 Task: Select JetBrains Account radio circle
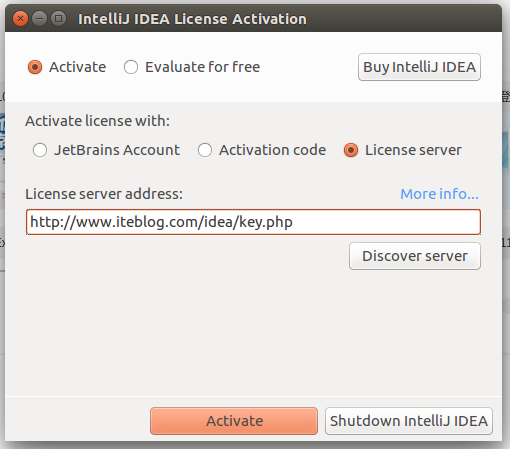coord(40,150)
